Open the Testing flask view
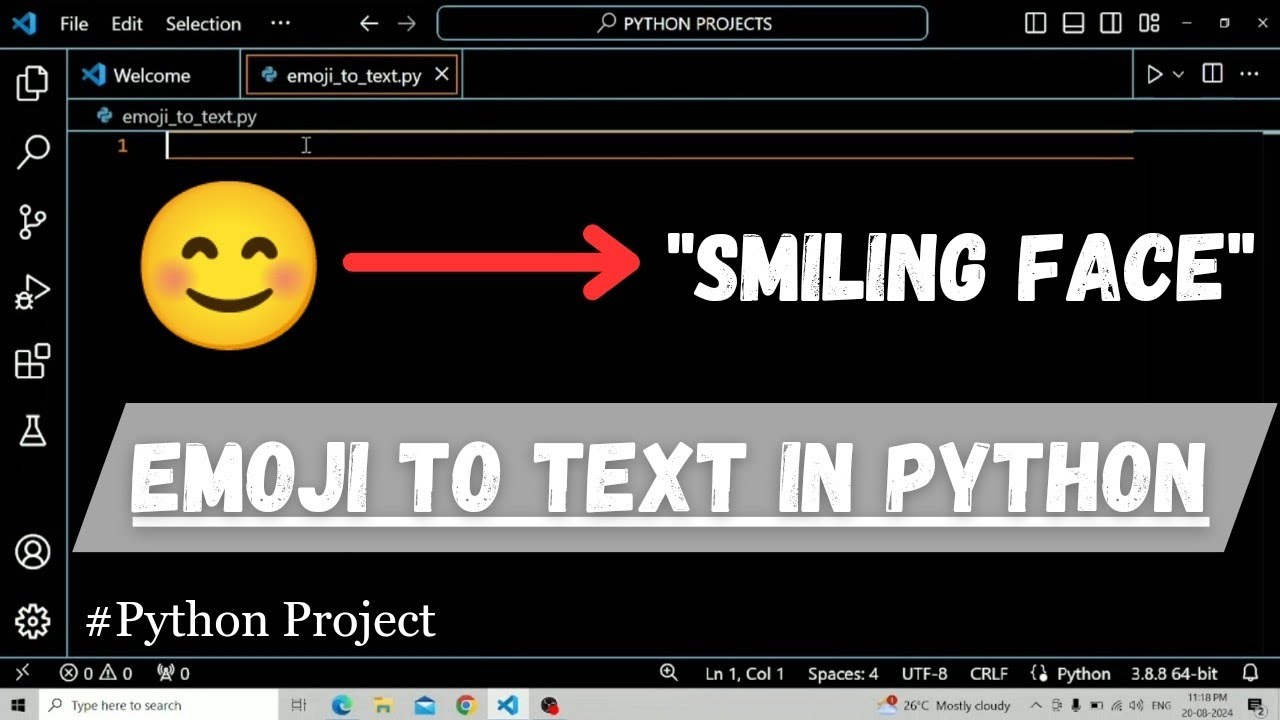The image size is (1280, 720). click(32, 430)
